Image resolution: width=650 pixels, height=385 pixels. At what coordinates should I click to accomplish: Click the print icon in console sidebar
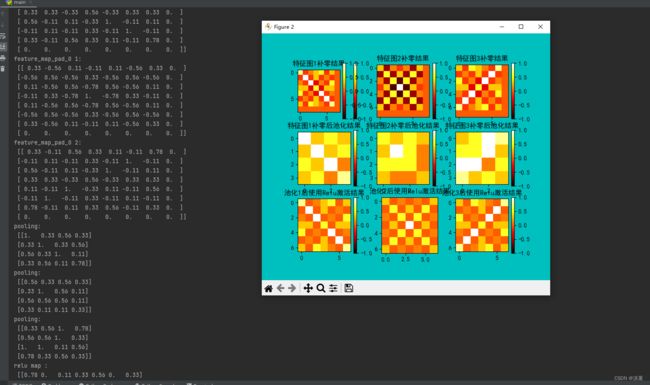pyautogui.click(x=3, y=58)
